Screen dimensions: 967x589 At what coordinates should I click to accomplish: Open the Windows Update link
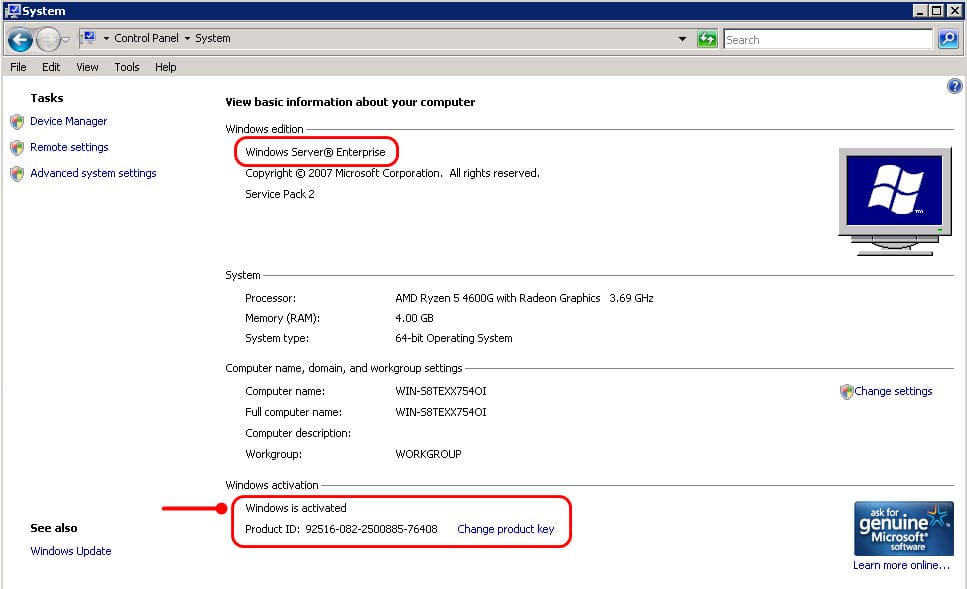click(x=71, y=551)
